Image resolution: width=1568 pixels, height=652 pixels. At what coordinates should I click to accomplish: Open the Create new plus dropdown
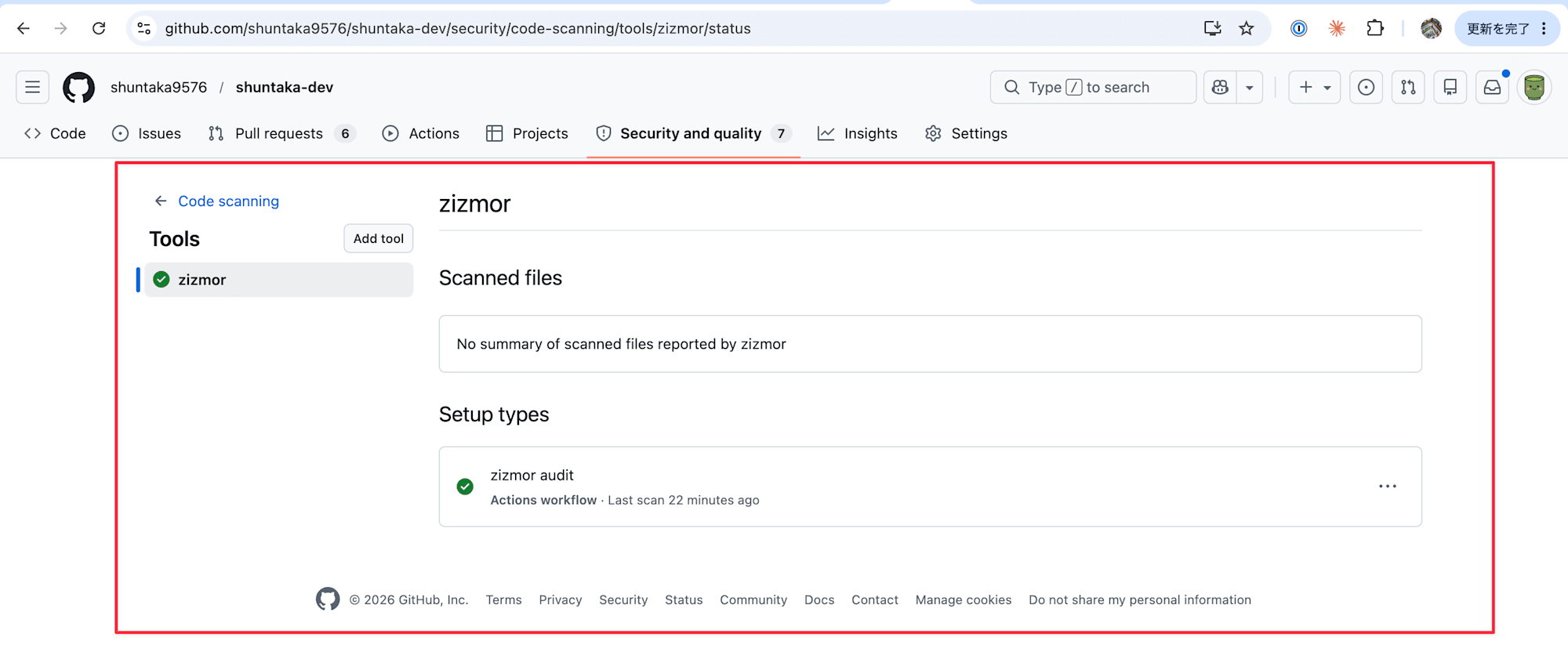[1315, 87]
